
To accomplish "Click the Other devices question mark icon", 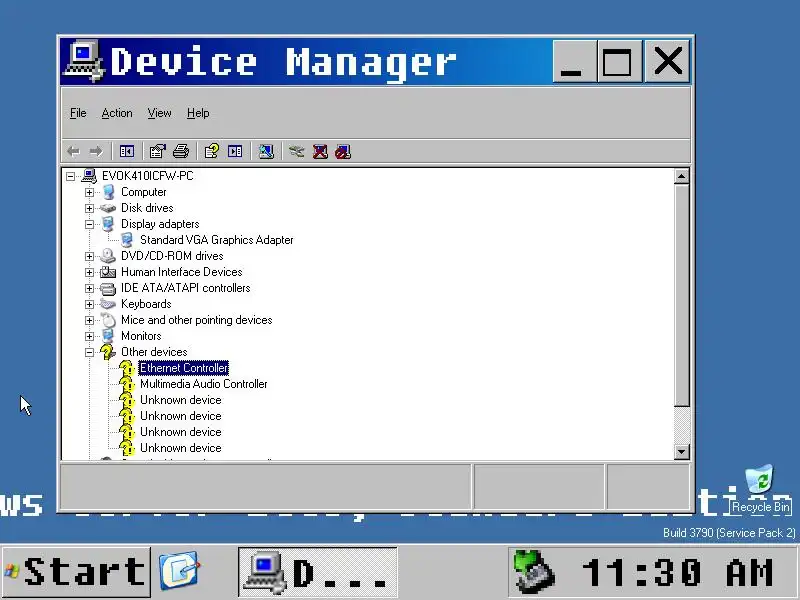I will pyautogui.click(x=108, y=352).
